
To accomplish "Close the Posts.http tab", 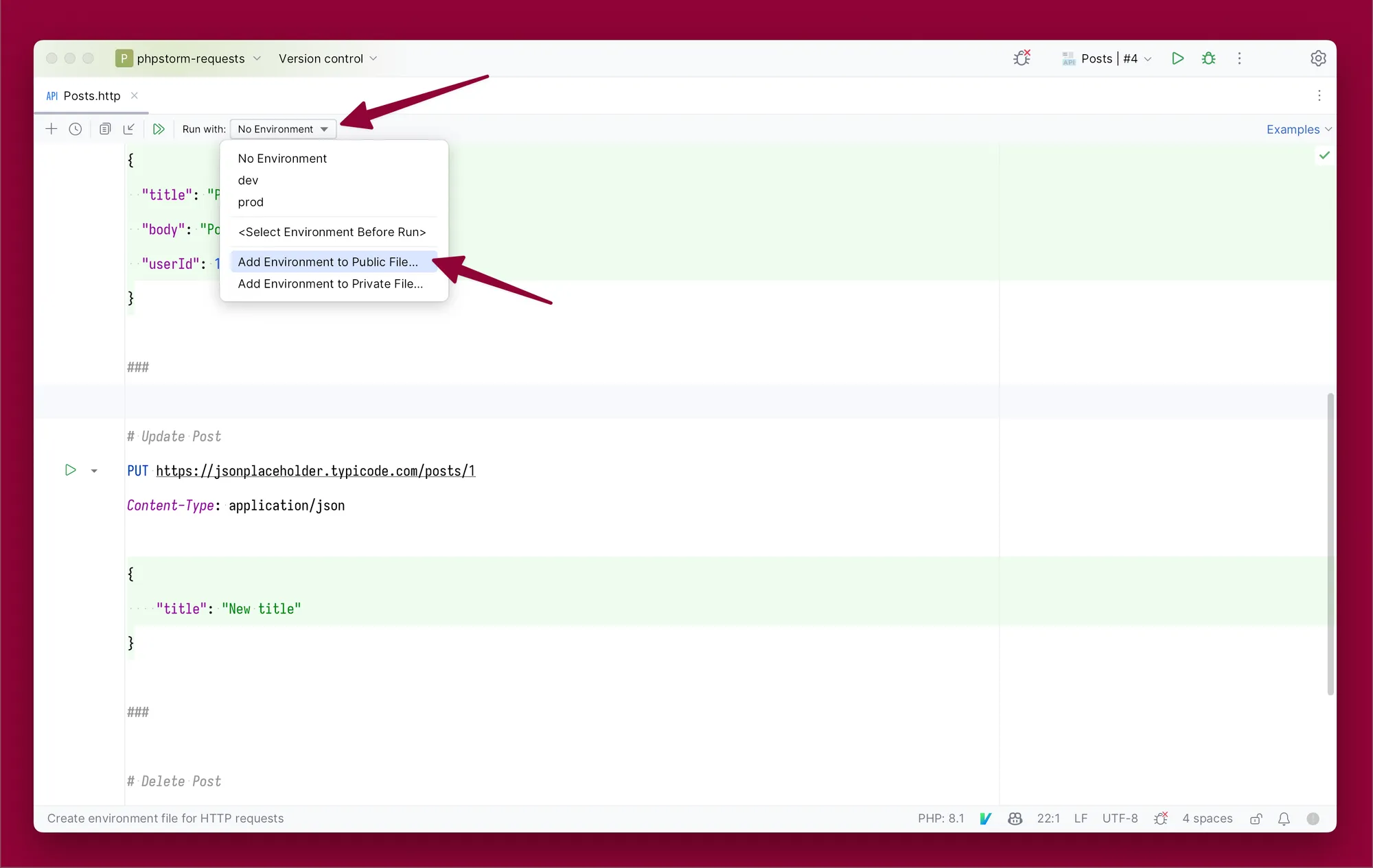I will pyautogui.click(x=135, y=95).
